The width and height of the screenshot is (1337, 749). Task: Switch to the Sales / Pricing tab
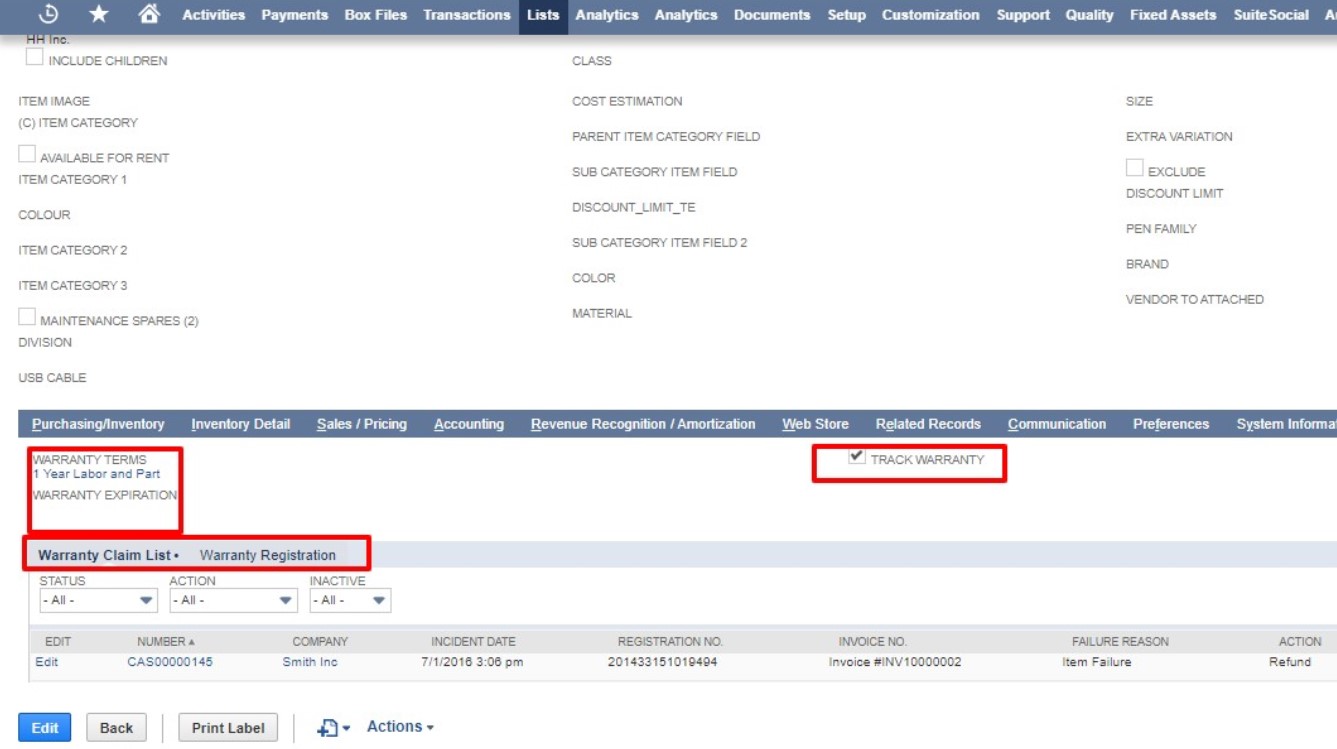361,424
